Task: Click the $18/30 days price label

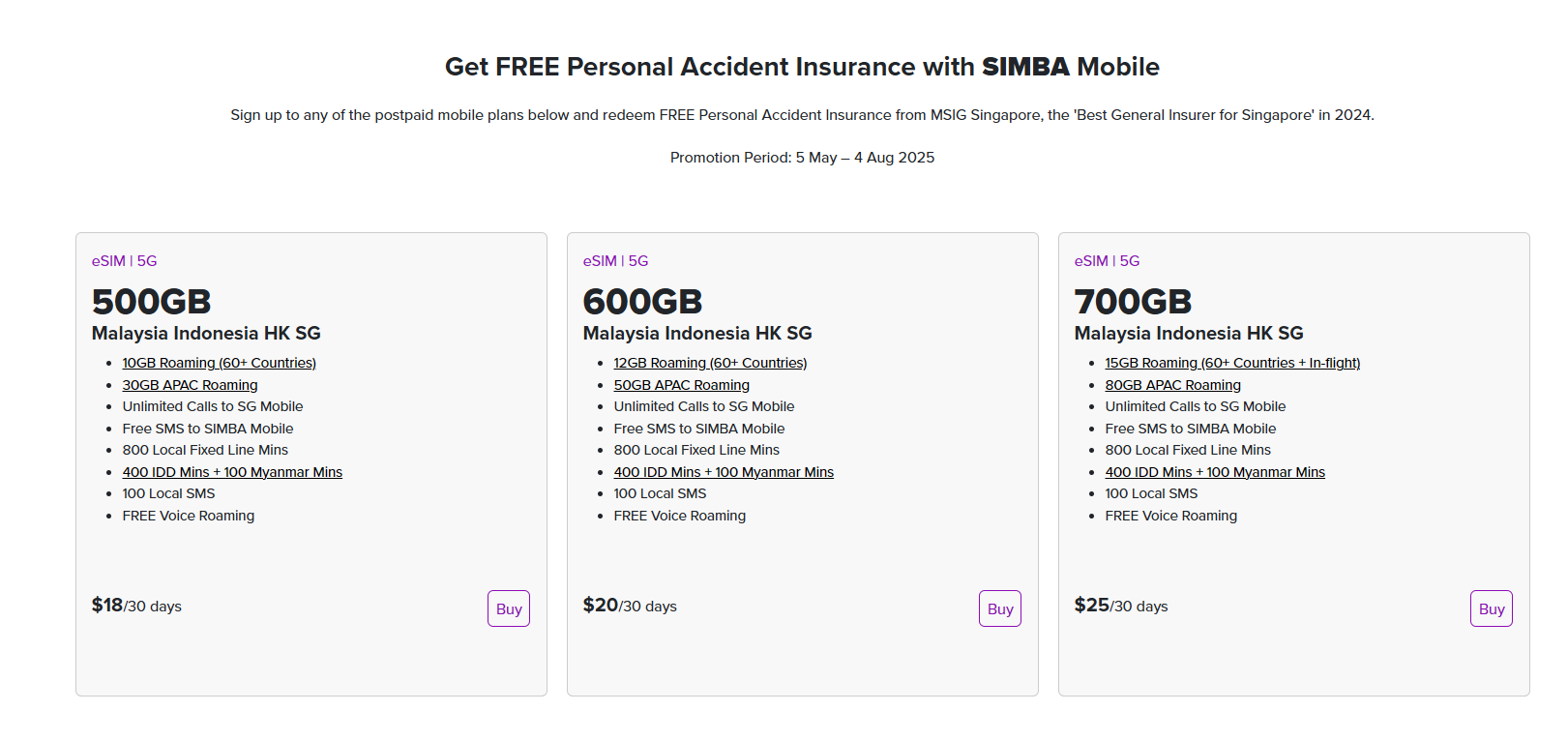Action: coord(136,606)
